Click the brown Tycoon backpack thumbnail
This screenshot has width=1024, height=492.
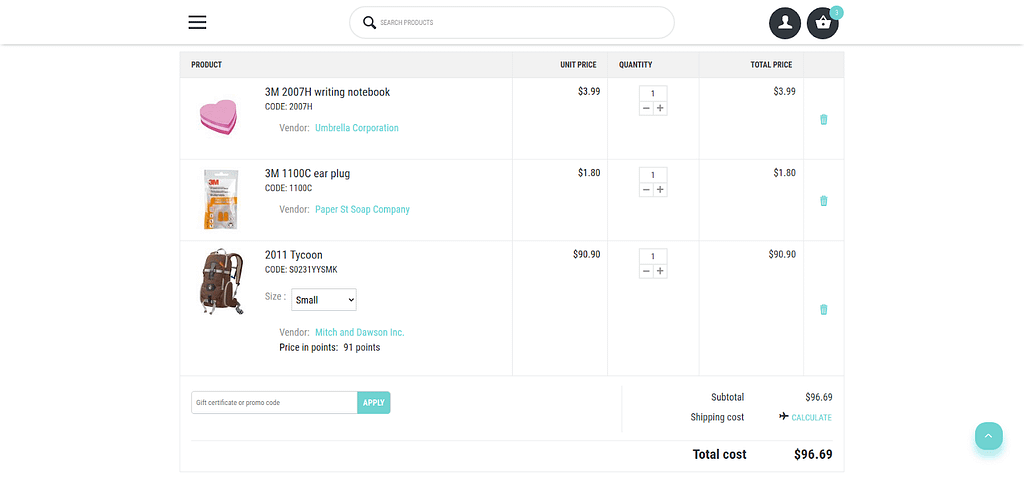(221, 282)
